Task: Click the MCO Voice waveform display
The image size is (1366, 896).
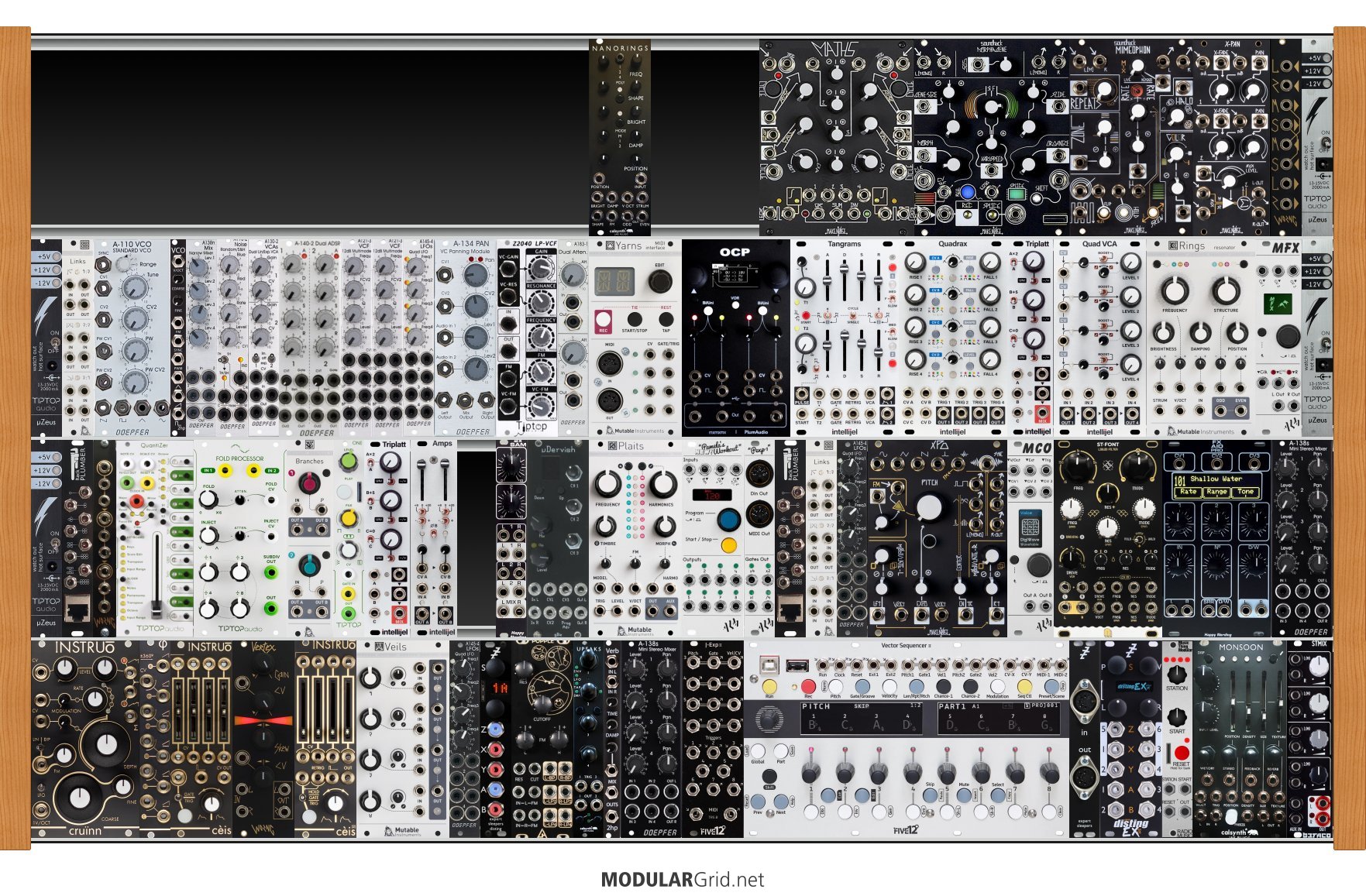Action: [x=1030, y=527]
